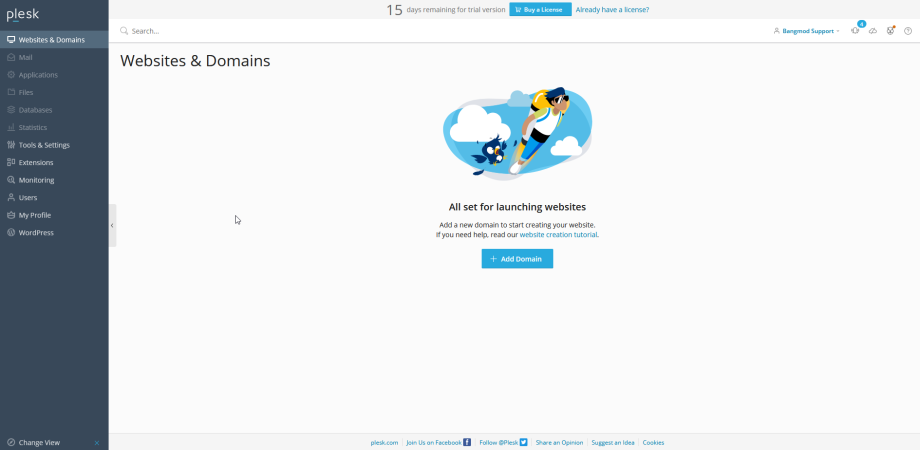
Task: Click the Suggest an Idea link
Action: [613, 443]
